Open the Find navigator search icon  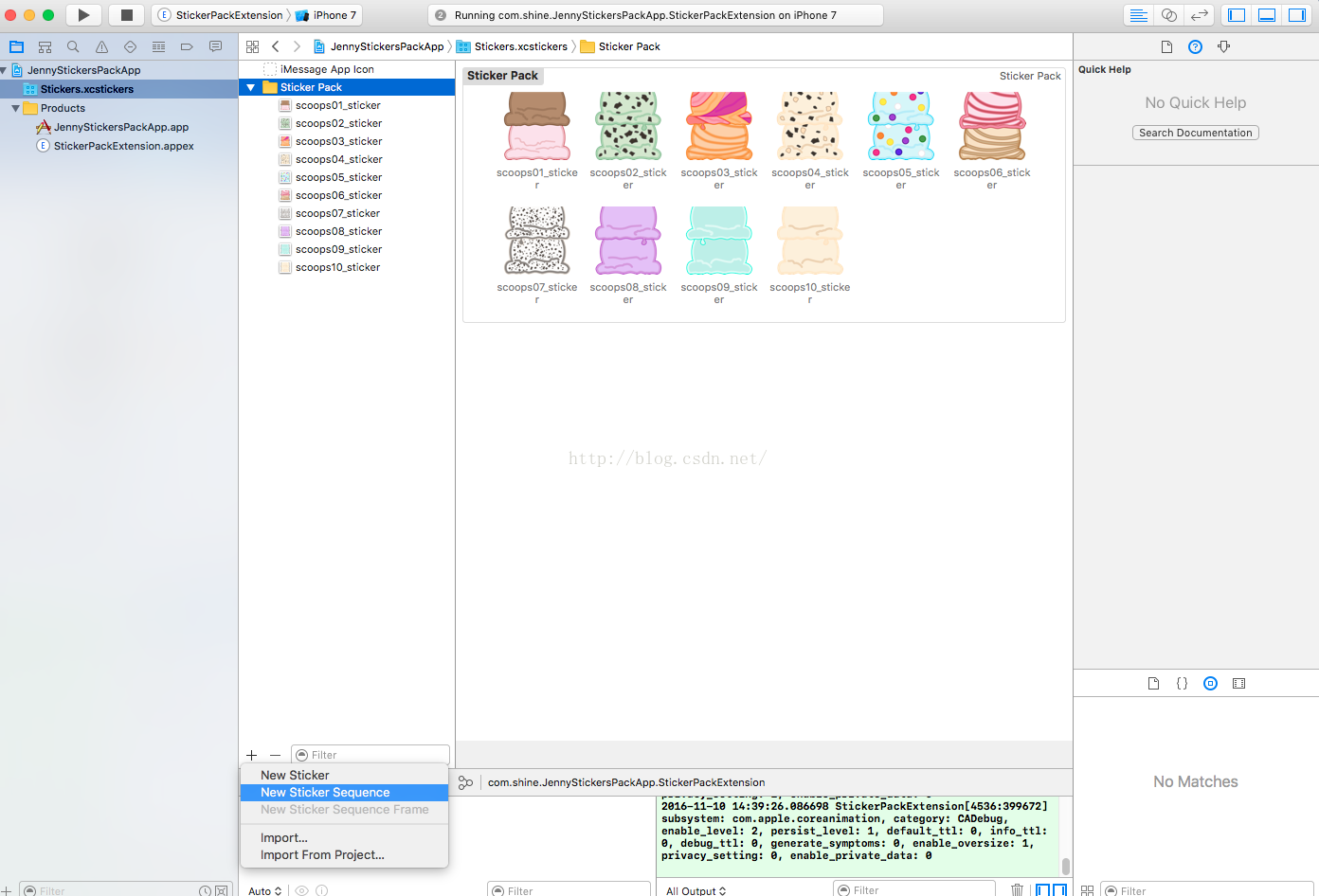[73, 46]
